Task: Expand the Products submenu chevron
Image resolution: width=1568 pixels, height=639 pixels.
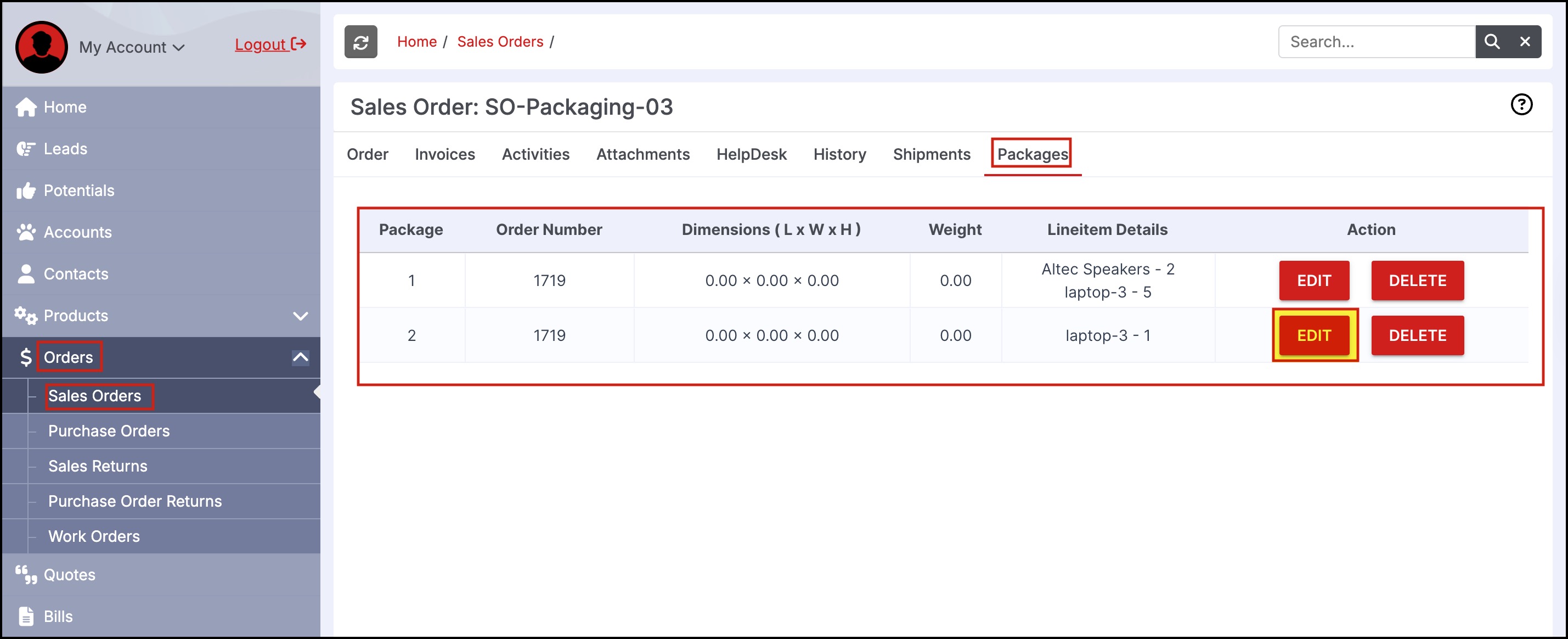Action: click(x=301, y=316)
